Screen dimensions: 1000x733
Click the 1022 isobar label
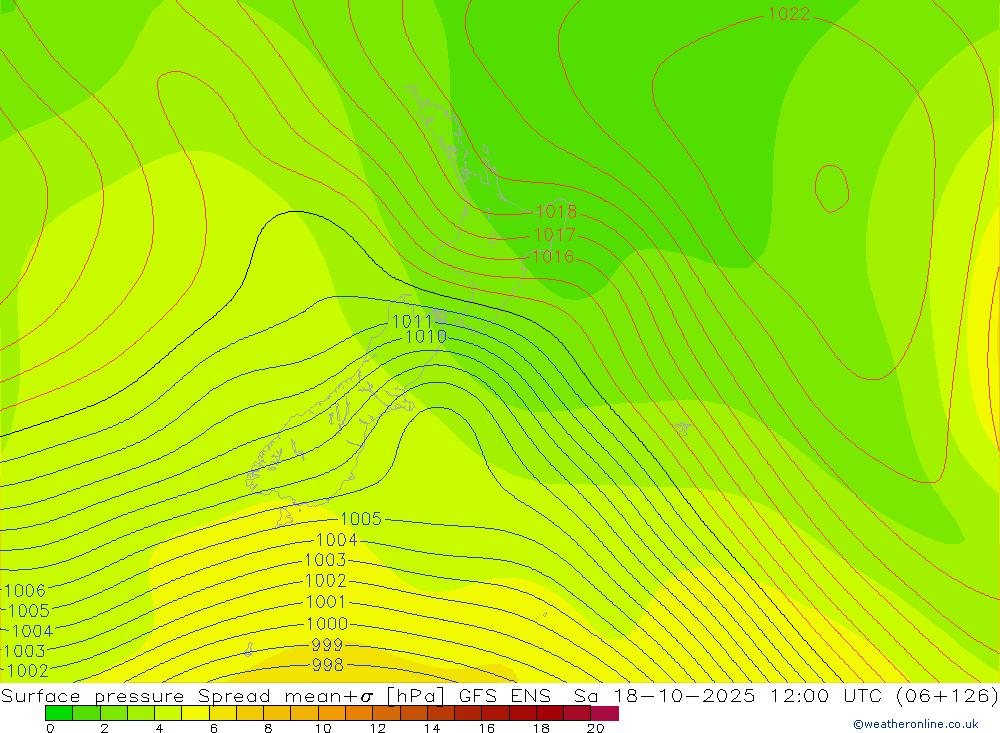(x=789, y=14)
